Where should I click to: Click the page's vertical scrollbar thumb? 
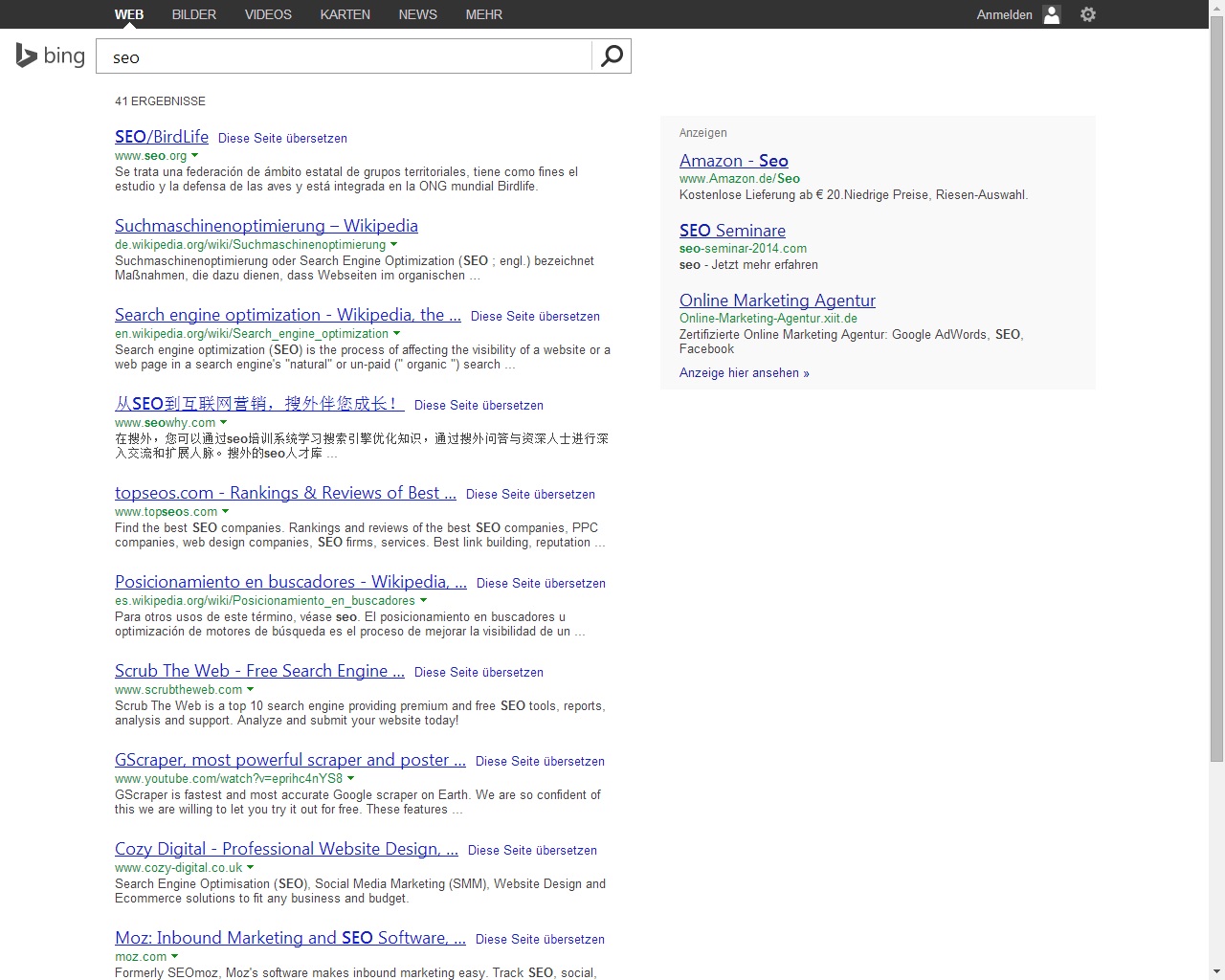click(x=1216, y=390)
